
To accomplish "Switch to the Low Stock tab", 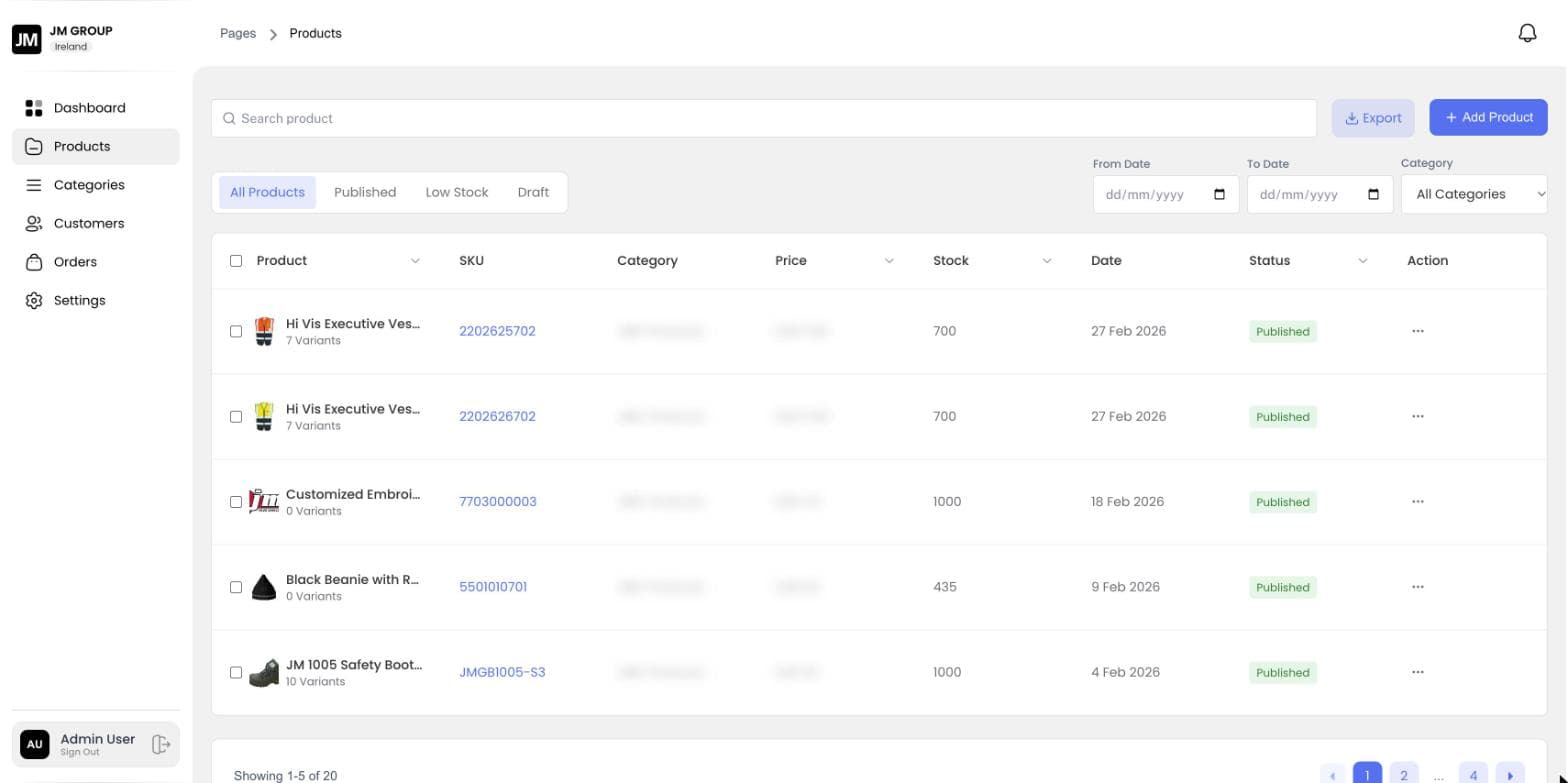I will click(457, 192).
